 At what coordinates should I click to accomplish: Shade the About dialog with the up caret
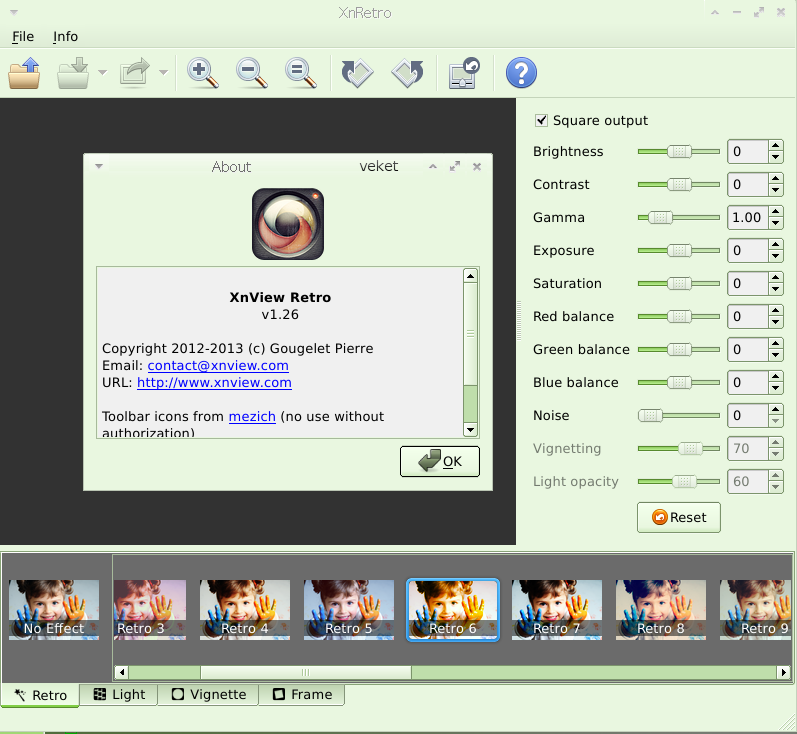click(x=433, y=167)
